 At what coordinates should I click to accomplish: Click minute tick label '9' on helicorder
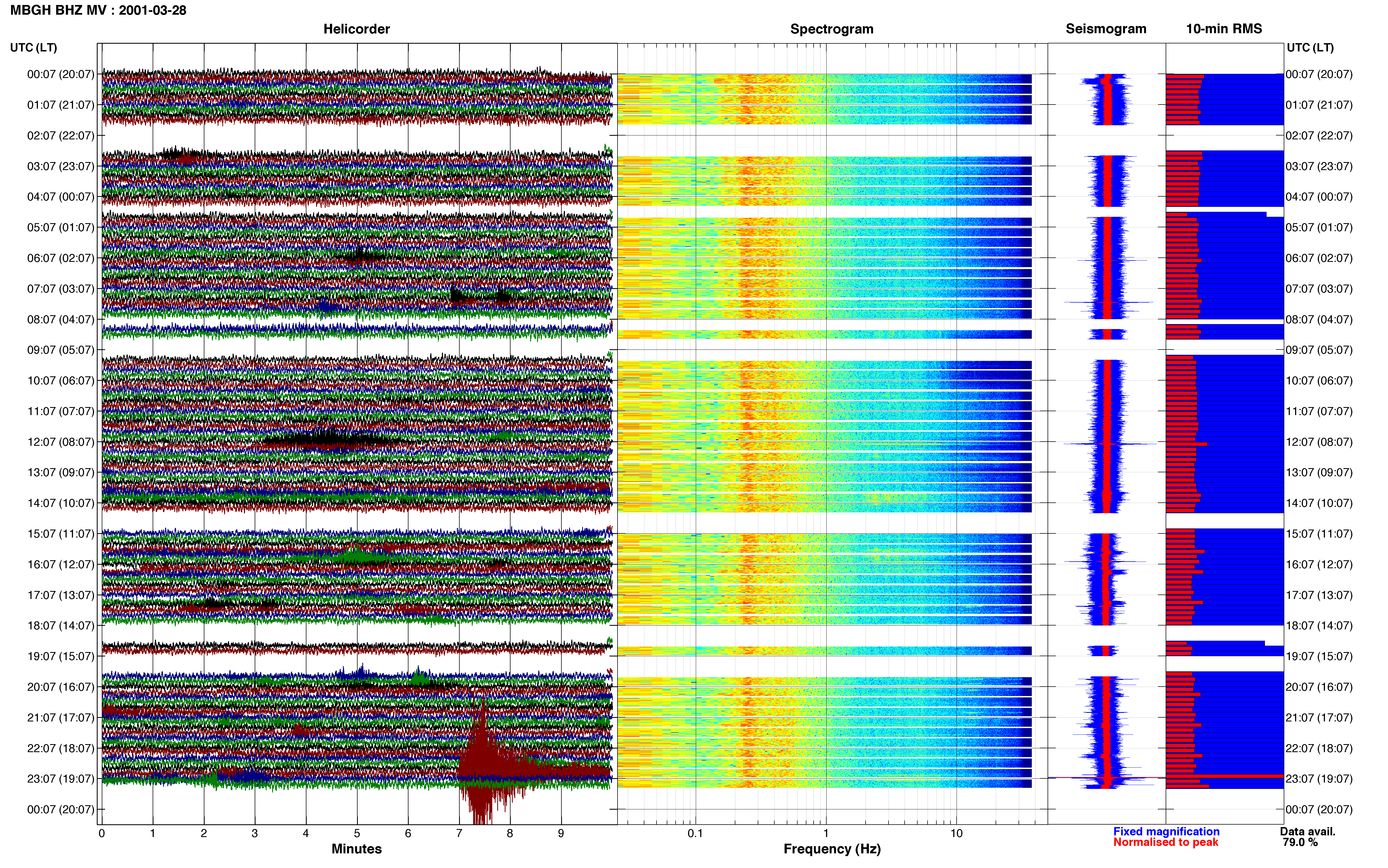tap(561, 833)
